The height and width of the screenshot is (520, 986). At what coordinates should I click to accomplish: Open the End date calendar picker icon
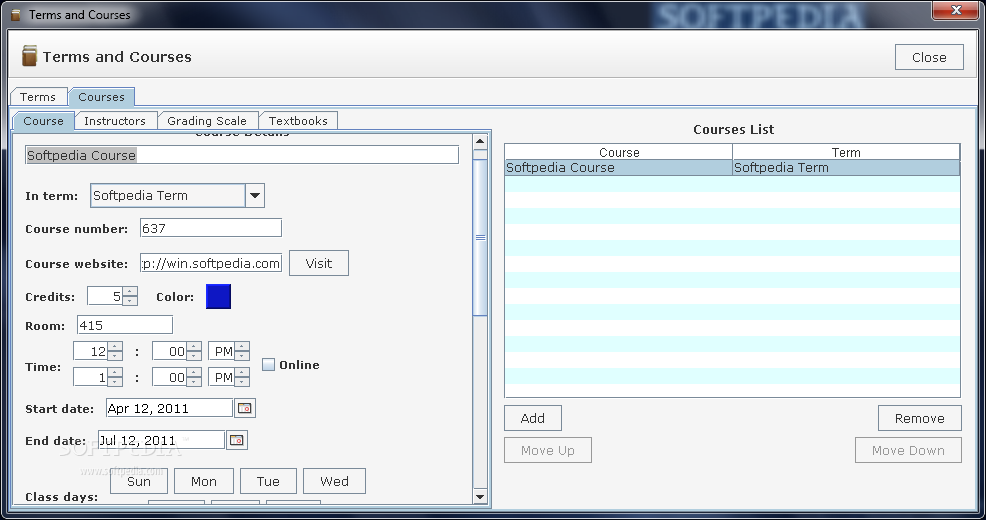pyautogui.click(x=236, y=440)
